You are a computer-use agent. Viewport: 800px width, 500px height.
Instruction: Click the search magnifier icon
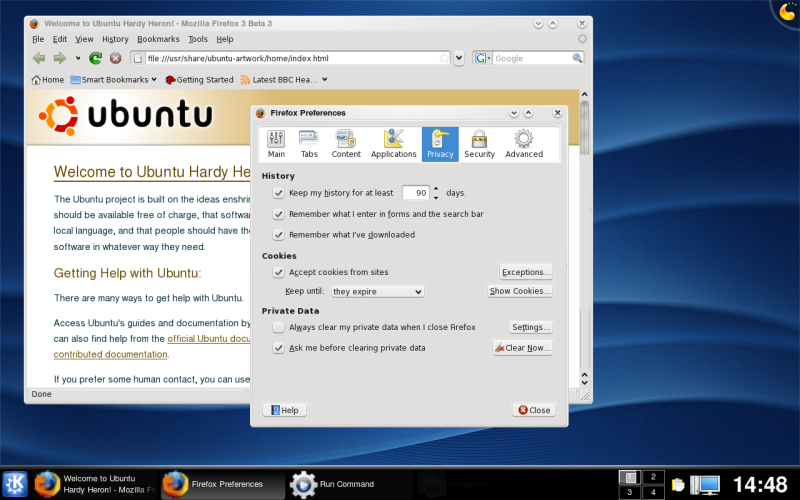coord(577,58)
